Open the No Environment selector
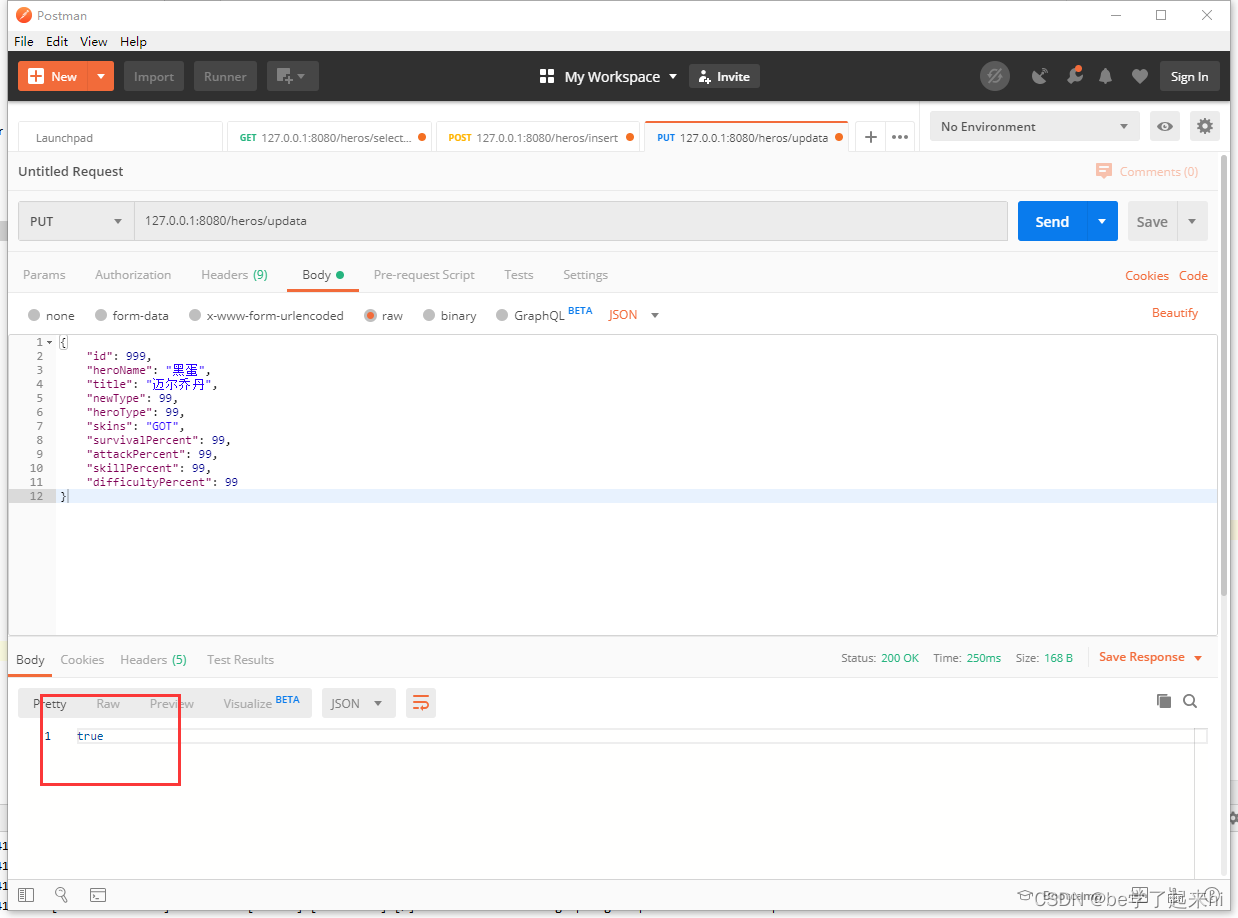Screen dimensions: 1238x918 1035,127
